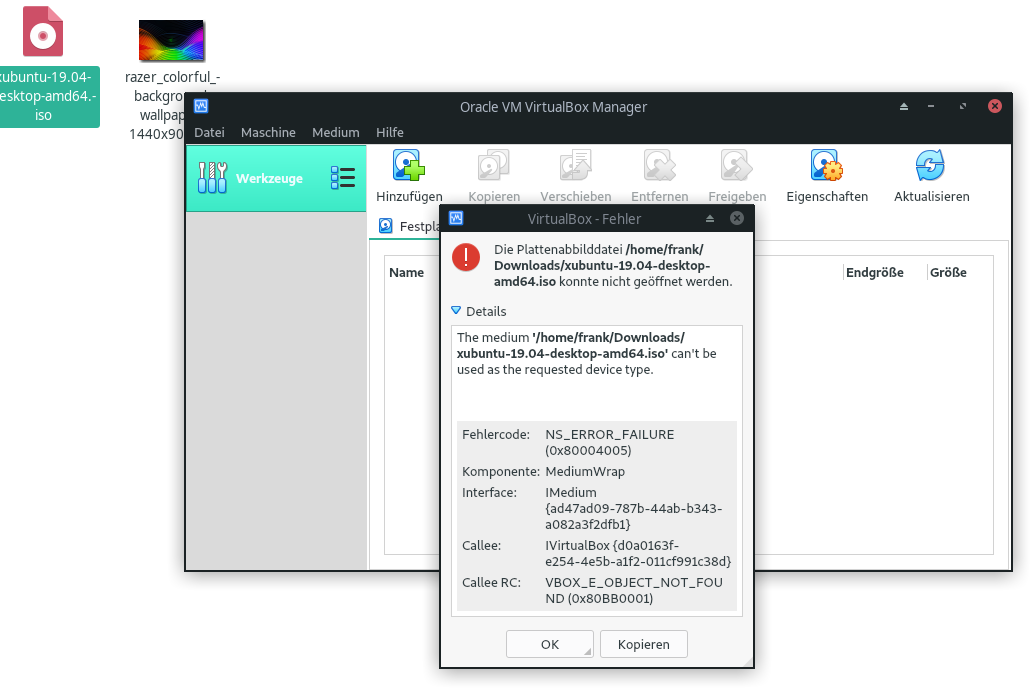
Task: Select the razer_colorful wallpaper thumbnail
Action: (x=171, y=41)
